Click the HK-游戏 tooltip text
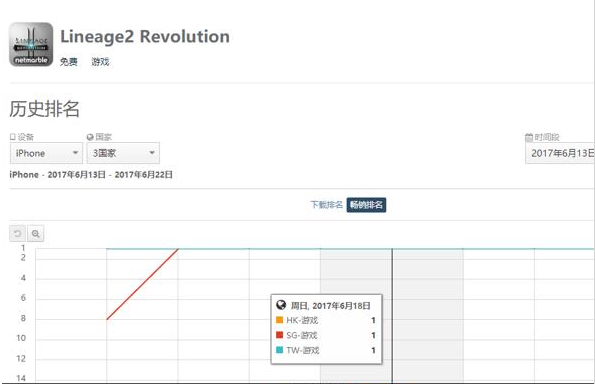Viewport: 595px width, 384px height. 302,320
